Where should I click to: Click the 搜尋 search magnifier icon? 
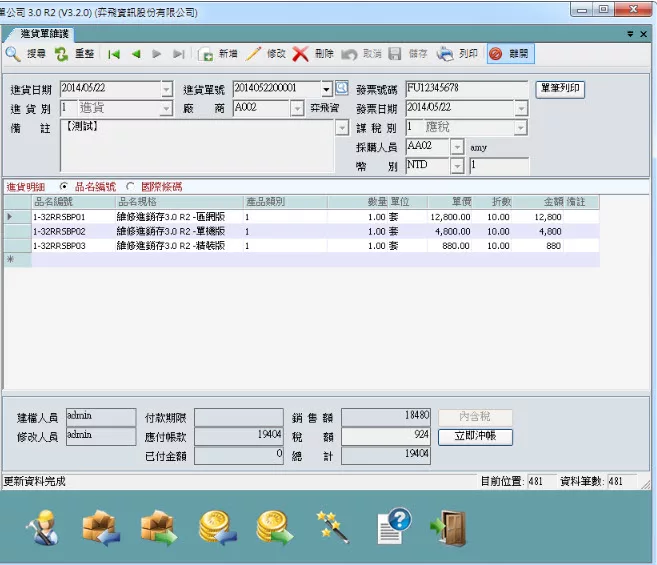pos(12,54)
